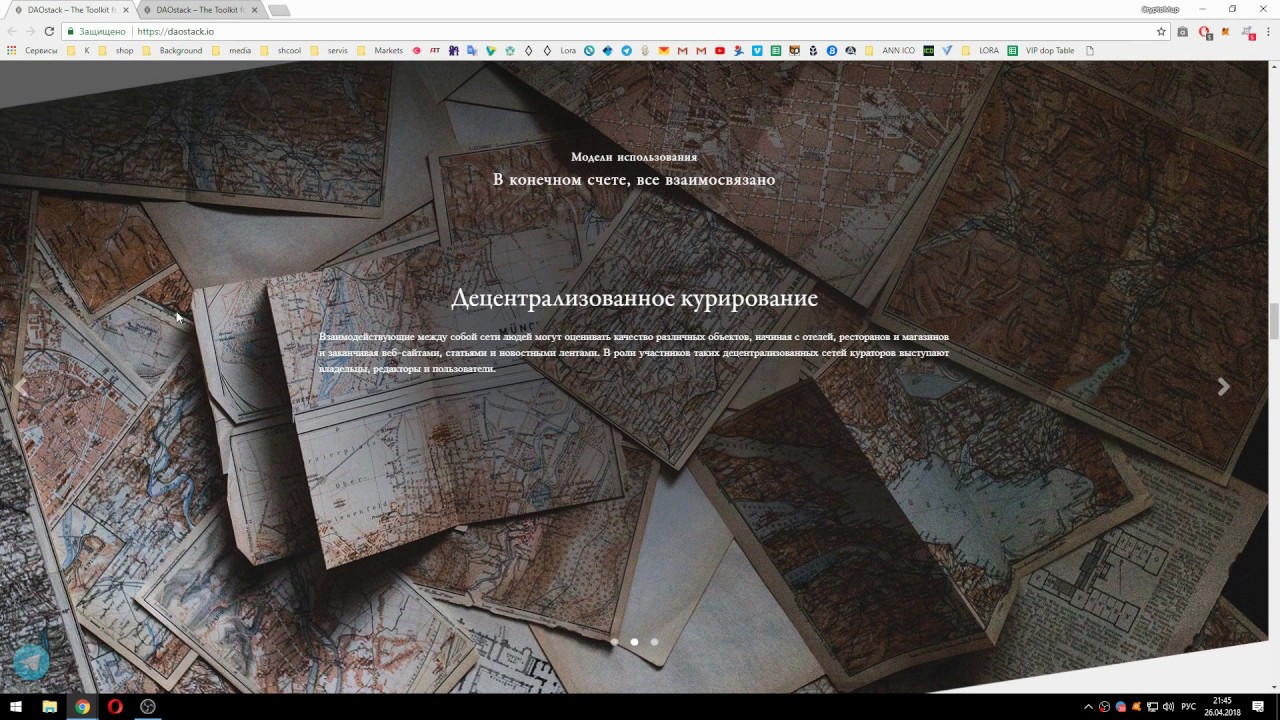Switch the РУС keyboard language indicator
Image resolution: width=1280 pixels, height=720 pixels.
pos(1189,707)
